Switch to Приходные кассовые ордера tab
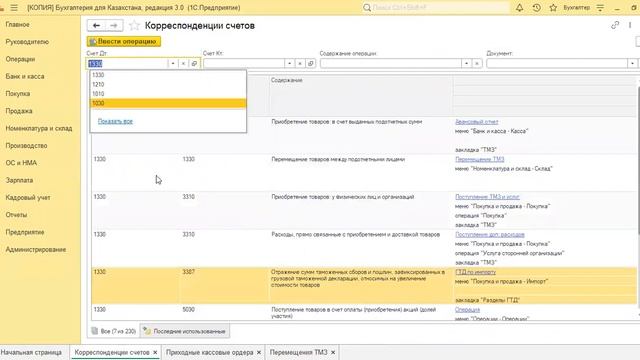This screenshot has height=360, width=640. [209, 352]
